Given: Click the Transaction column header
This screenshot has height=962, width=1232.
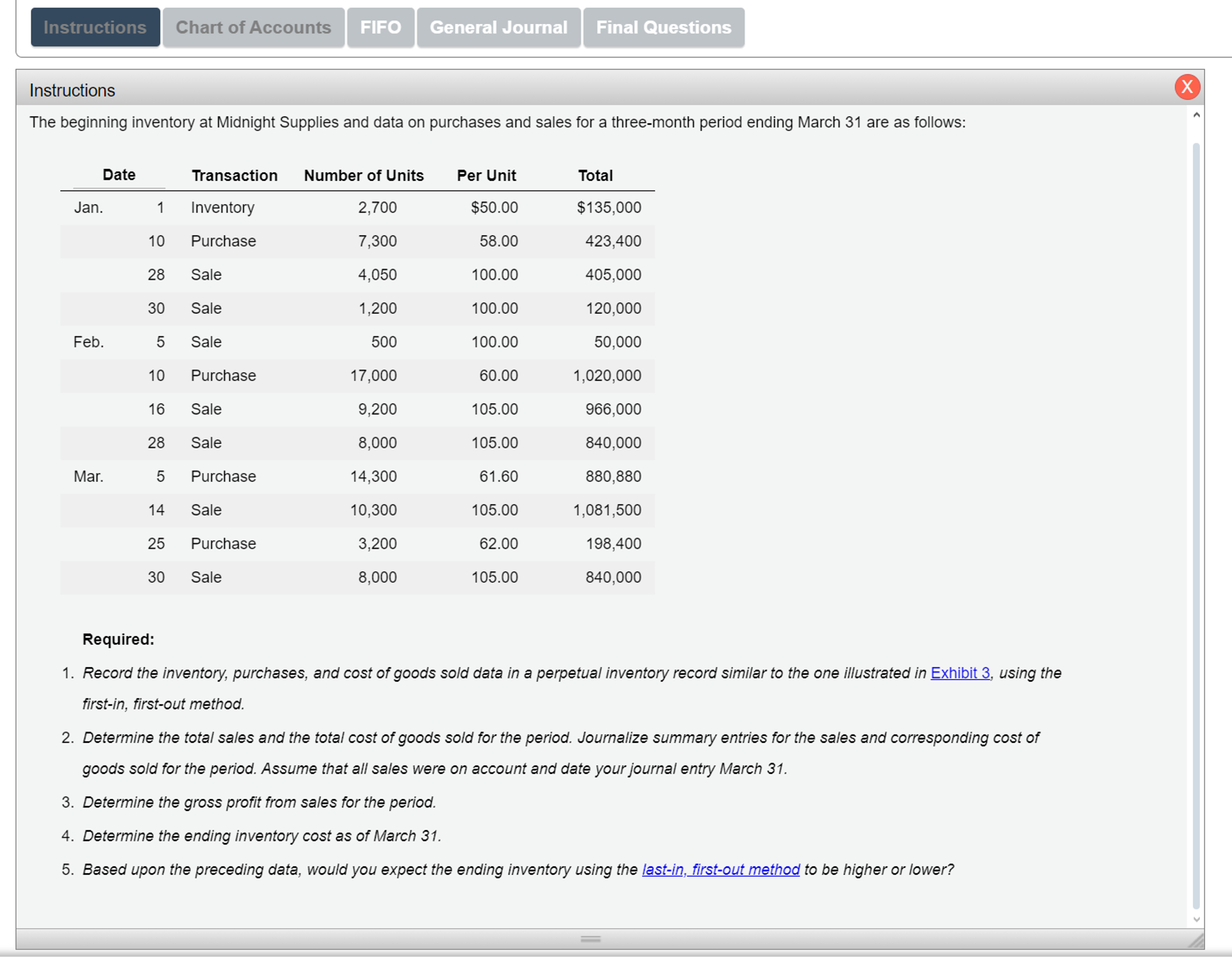Looking at the screenshot, I should click(234, 175).
